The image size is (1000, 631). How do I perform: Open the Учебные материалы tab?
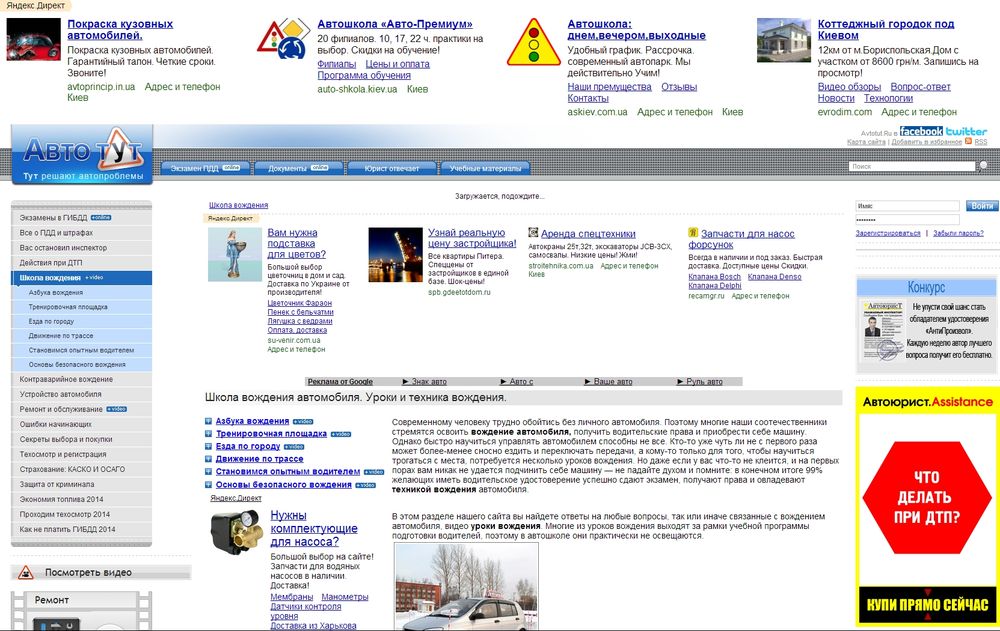point(485,168)
